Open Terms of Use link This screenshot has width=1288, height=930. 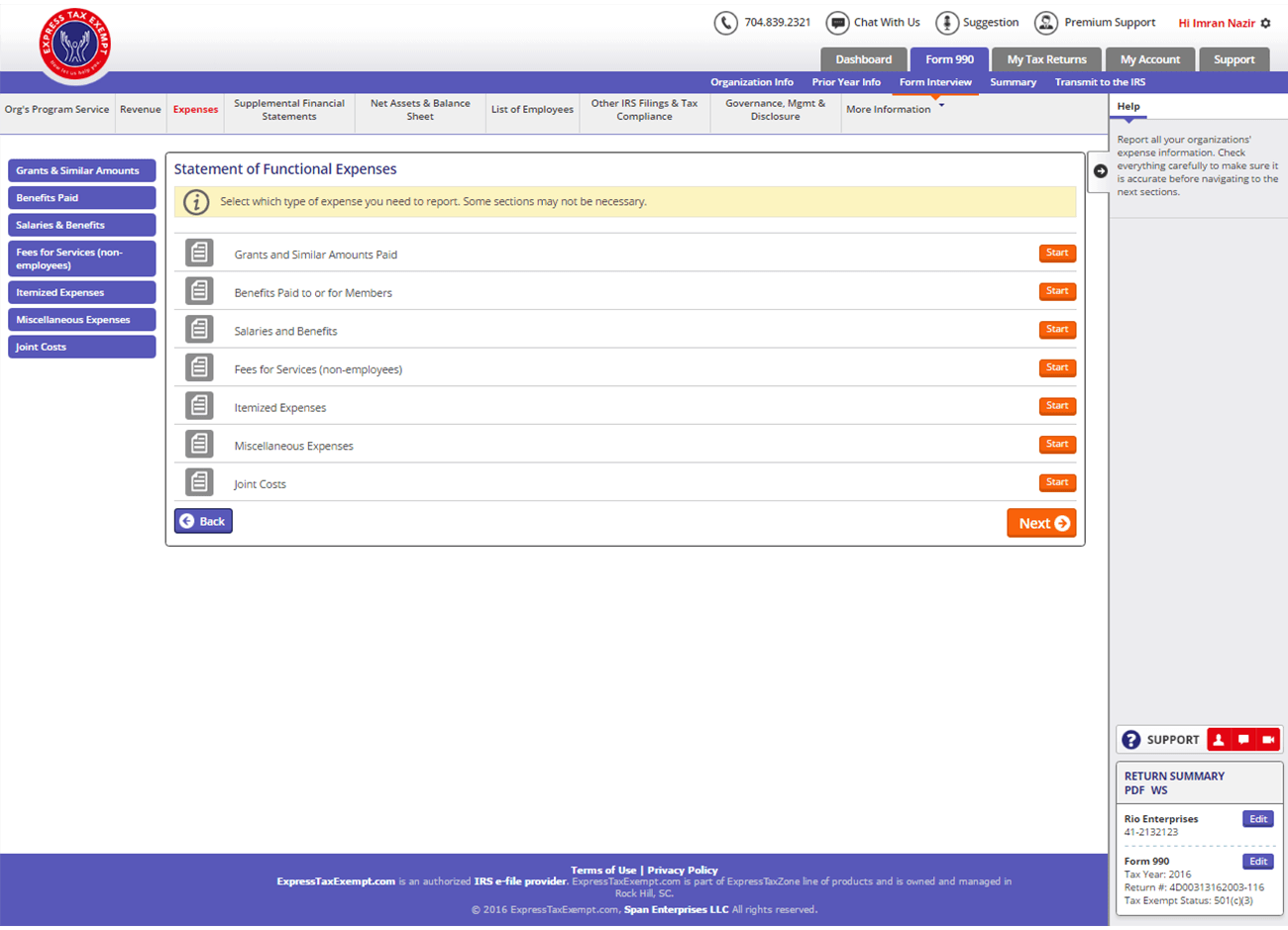point(603,871)
